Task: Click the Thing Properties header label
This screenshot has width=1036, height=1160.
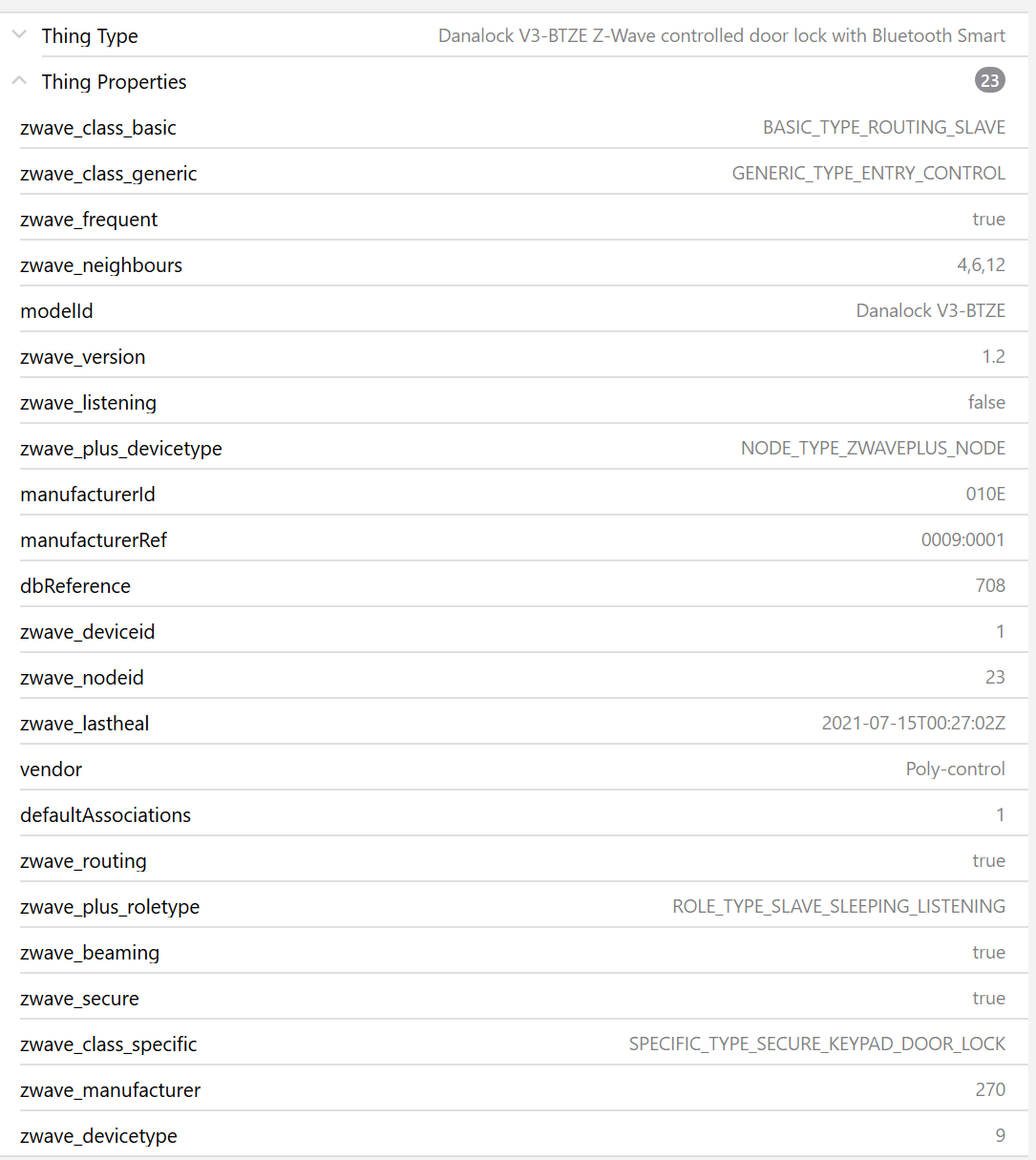Action: click(x=114, y=82)
